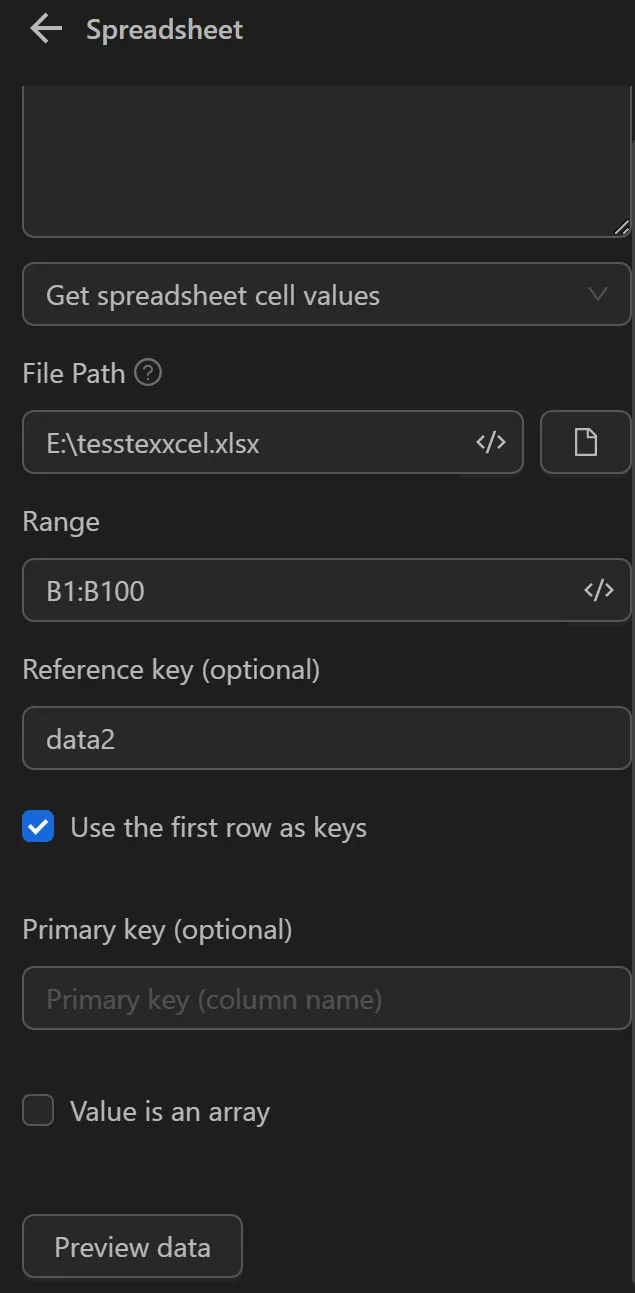Click the Range input containing B1:B100

click(300, 590)
